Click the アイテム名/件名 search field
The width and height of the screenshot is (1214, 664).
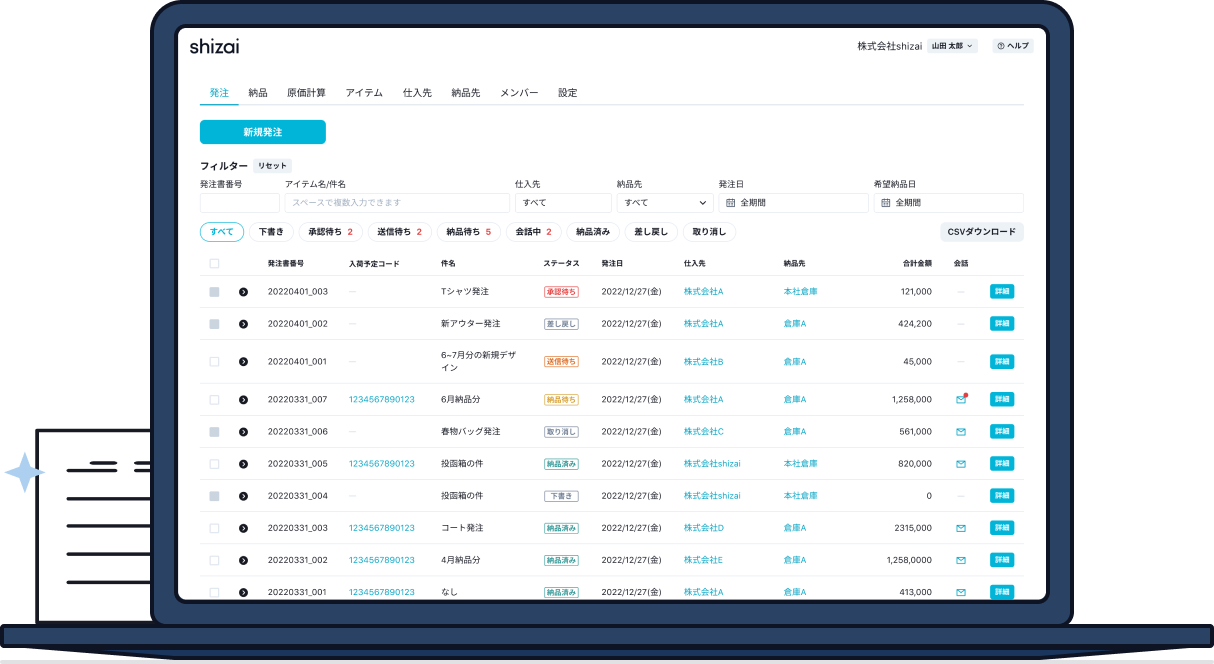(397, 203)
